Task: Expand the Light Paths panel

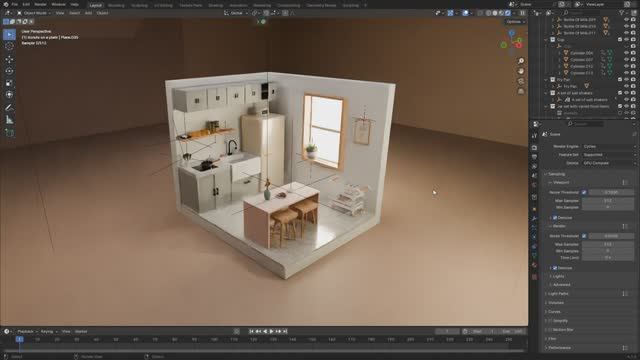Action: 558,294
